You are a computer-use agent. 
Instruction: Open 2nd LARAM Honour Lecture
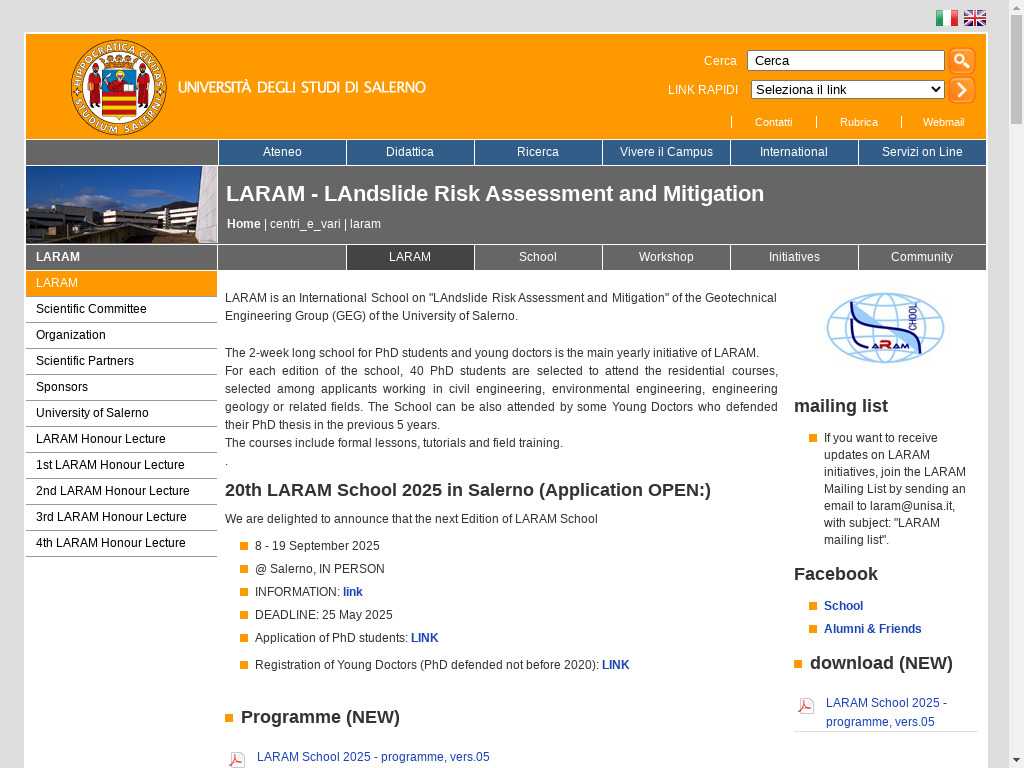(121, 491)
